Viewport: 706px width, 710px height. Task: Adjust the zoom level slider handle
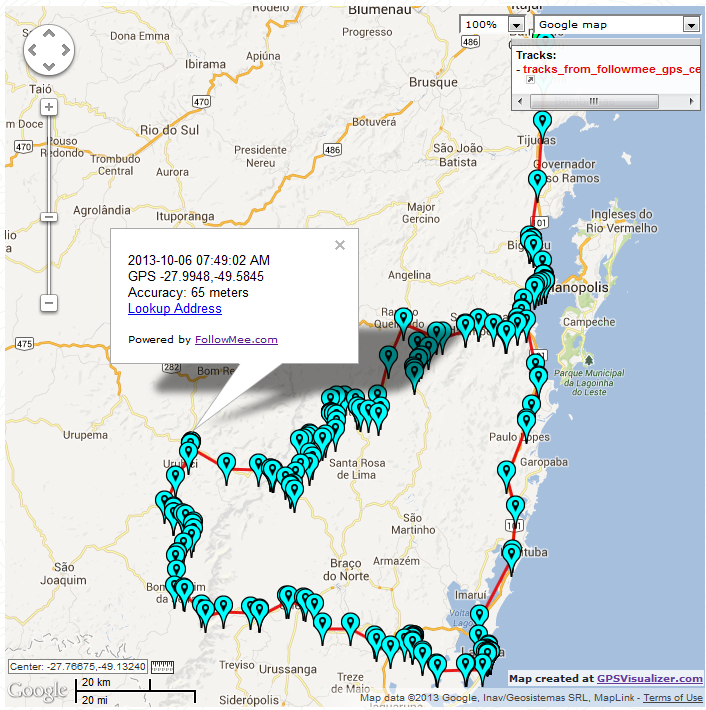click(49, 217)
